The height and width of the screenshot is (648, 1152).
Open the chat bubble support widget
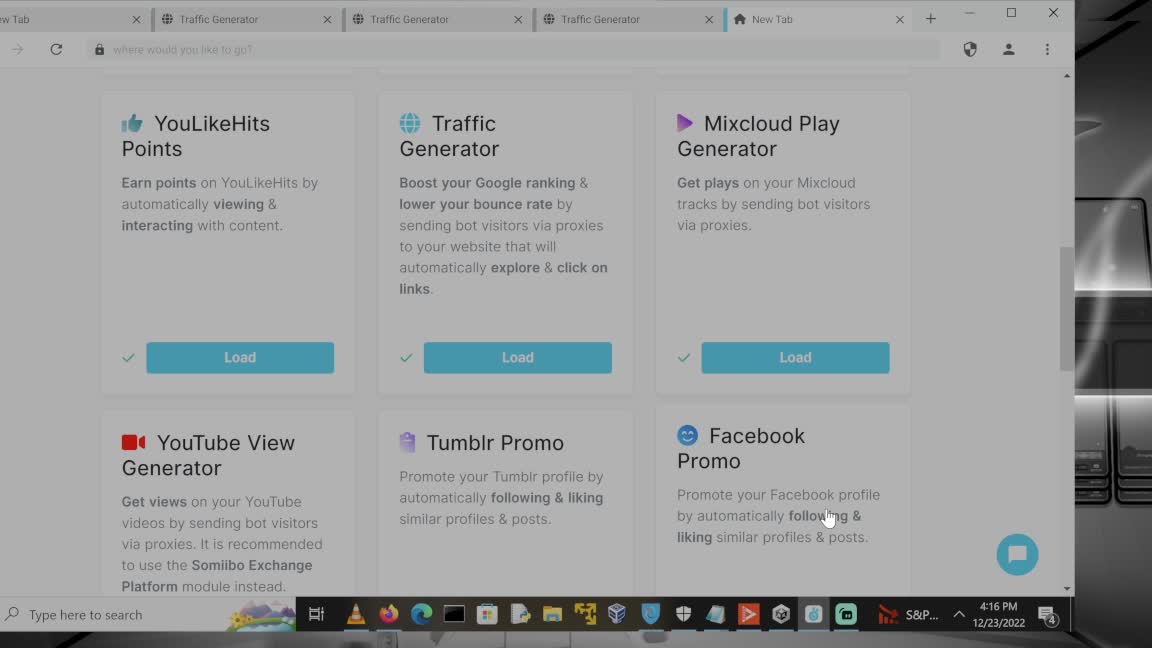click(1017, 554)
